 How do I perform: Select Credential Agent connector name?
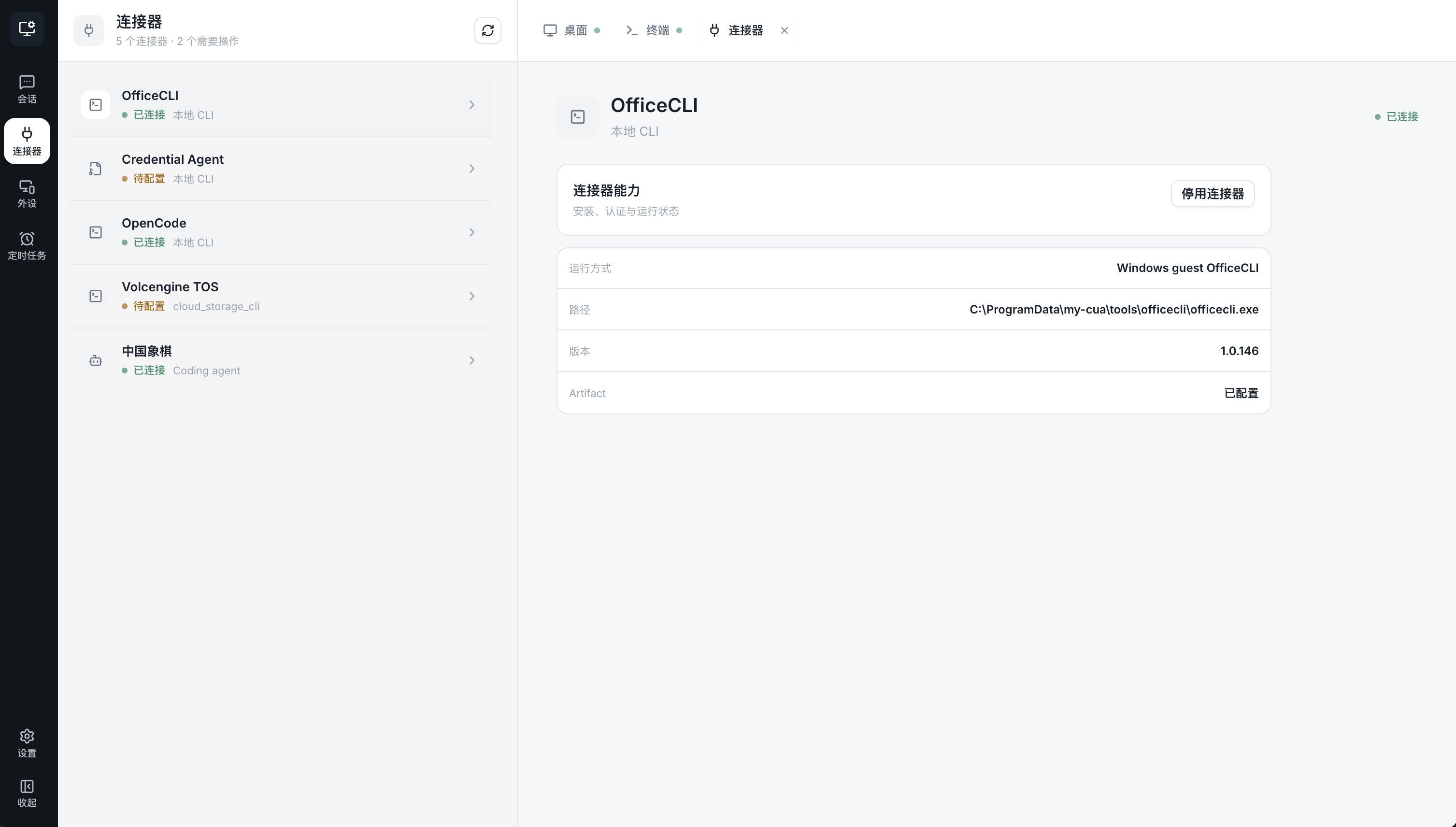pos(172,159)
